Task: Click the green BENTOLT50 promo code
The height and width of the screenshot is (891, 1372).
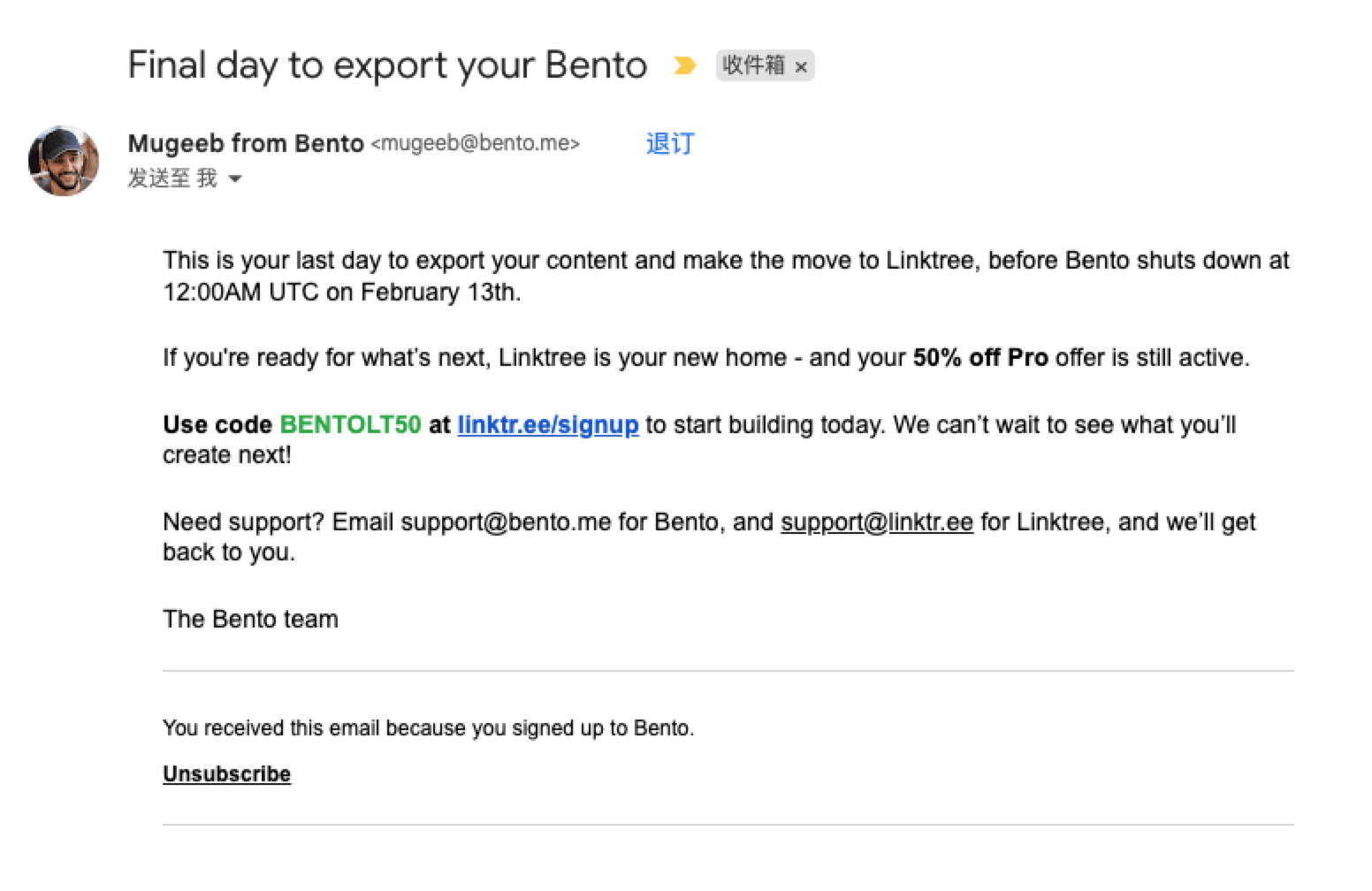Action: pyautogui.click(x=350, y=424)
